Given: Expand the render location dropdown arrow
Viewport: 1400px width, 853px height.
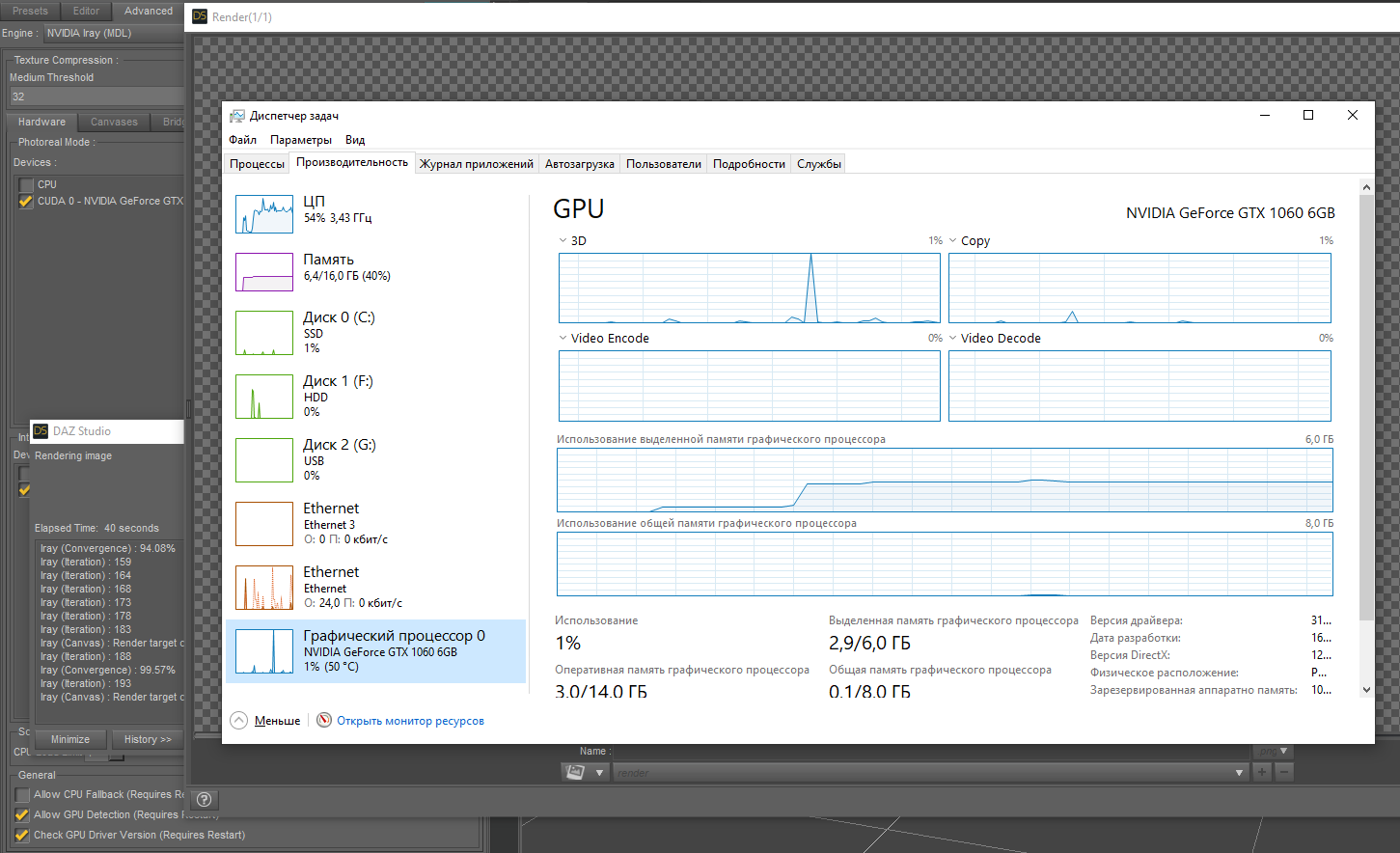Looking at the screenshot, I should (x=1240, y=773).
